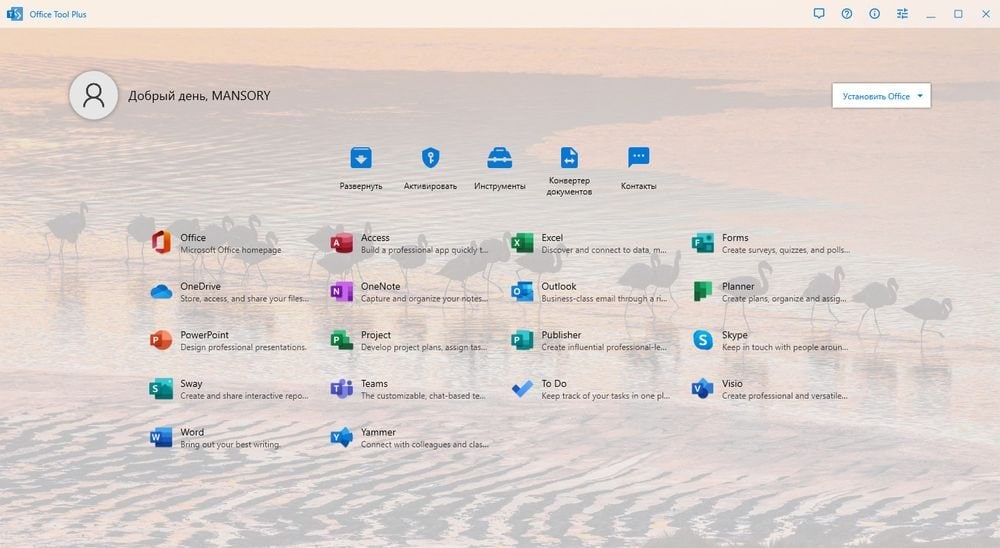Click 'Bring out your best writing' text
The image size is (1000, 548).
230,445
